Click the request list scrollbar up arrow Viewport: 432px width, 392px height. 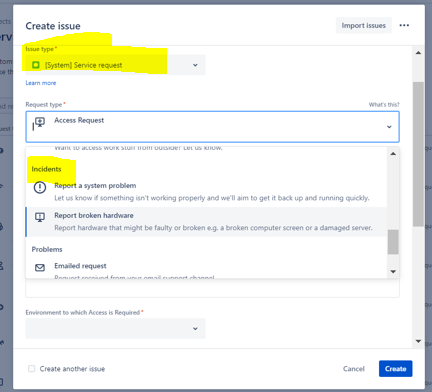pyautogui.click(x=393, y=154)
